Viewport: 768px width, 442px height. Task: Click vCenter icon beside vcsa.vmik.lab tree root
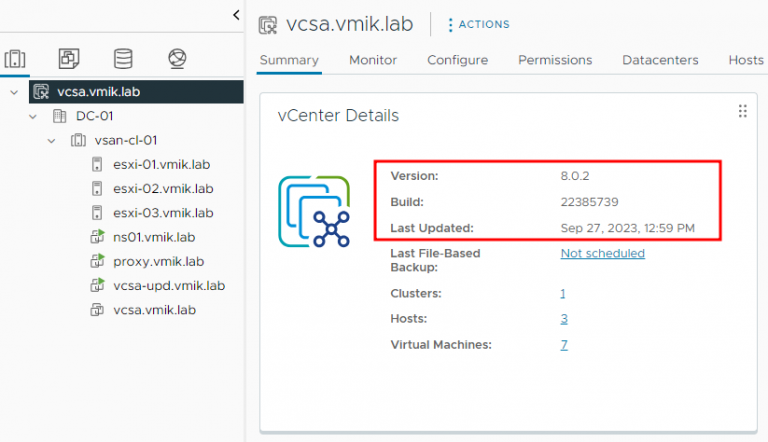(41, 92)
